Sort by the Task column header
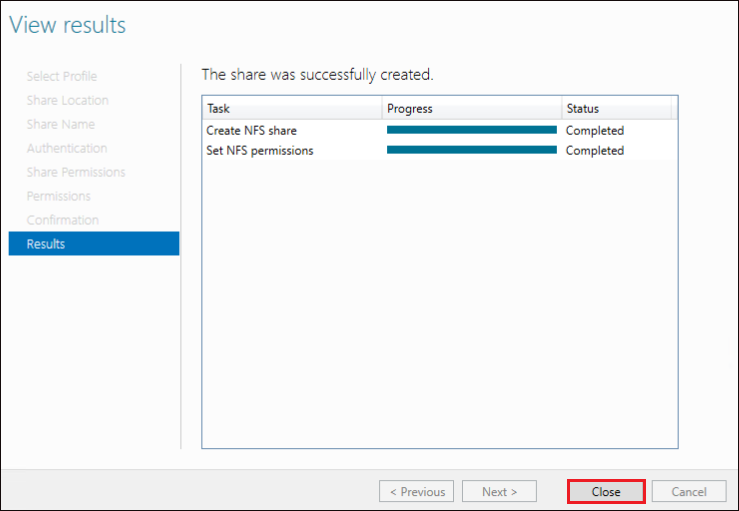Image resolution: width=739 pixels, height=511 pixels. [x=292, y=108]
